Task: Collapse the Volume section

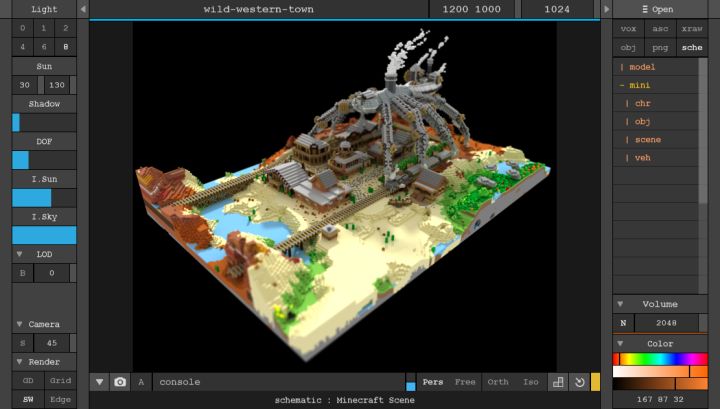Action: pyautogui.click(x=620, y=304)
